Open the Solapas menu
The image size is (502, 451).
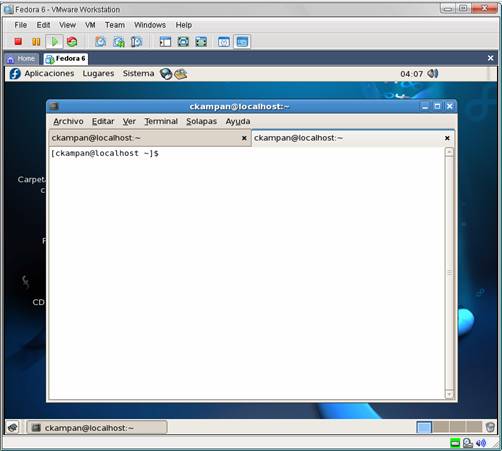tap(201, 121)
